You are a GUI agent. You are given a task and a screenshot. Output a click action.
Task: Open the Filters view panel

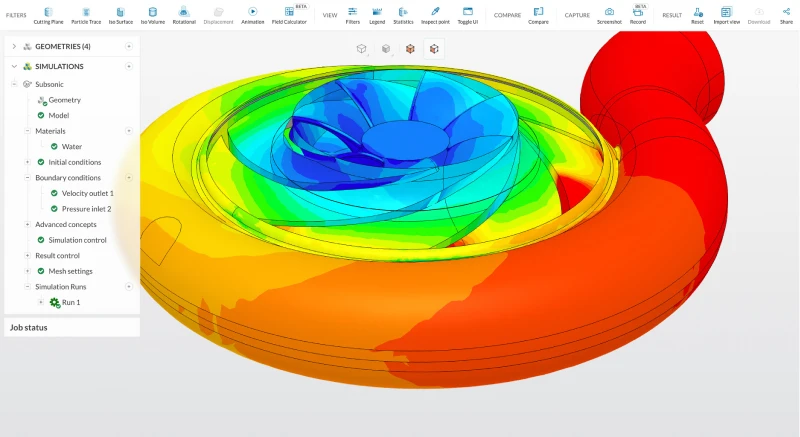point(353,16)
